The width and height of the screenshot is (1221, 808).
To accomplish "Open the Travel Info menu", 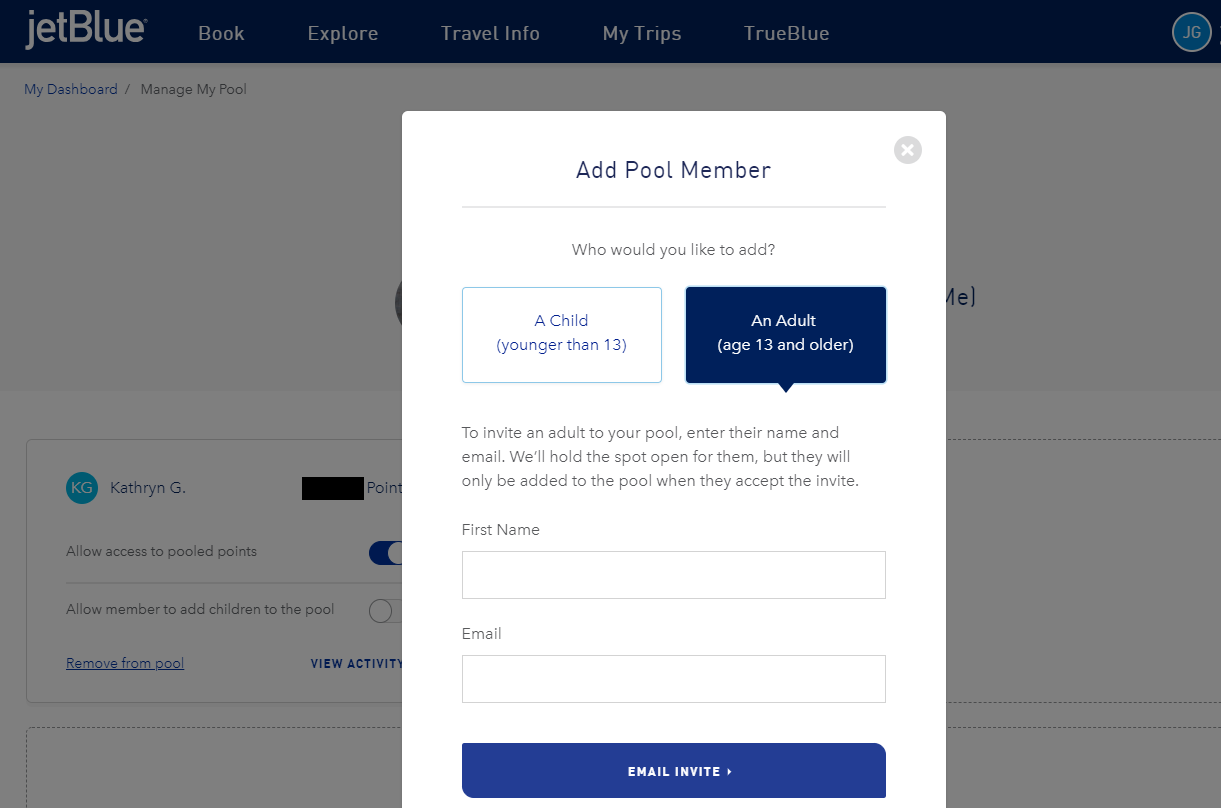I will pyautogui.click(x=490, y=33).
